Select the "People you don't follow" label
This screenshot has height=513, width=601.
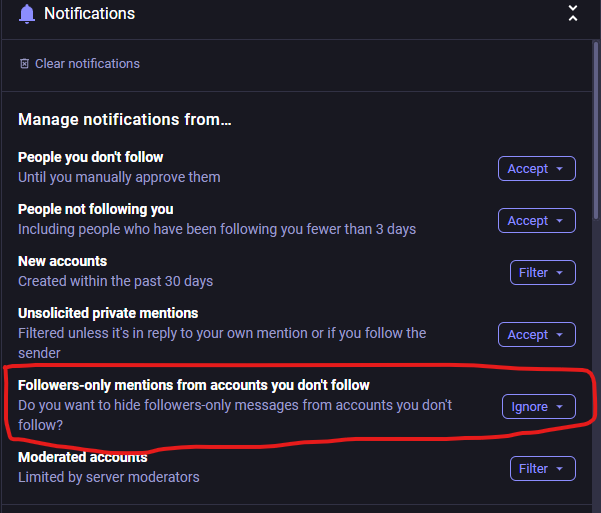tap(91, 157)
